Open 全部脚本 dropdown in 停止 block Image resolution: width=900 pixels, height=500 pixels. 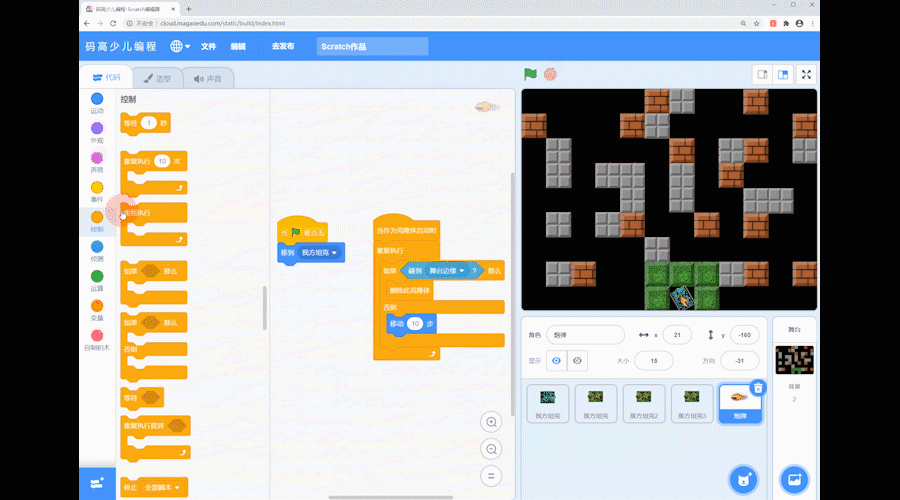pos(162,487)
